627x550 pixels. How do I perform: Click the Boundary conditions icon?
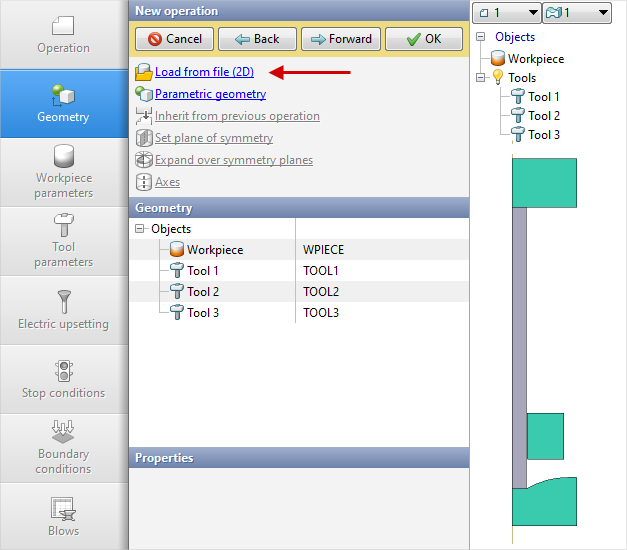click(64, 431)
